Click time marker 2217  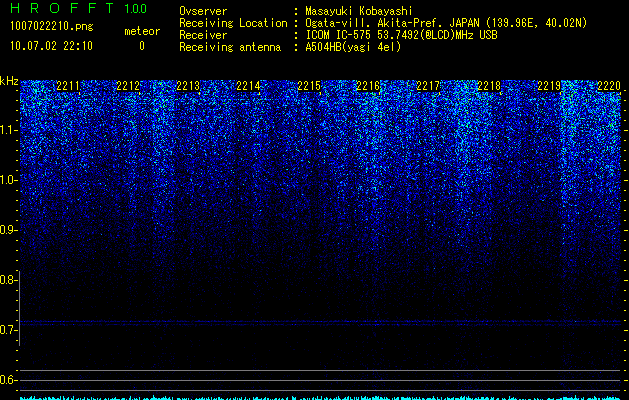click(x=428, y=86)
